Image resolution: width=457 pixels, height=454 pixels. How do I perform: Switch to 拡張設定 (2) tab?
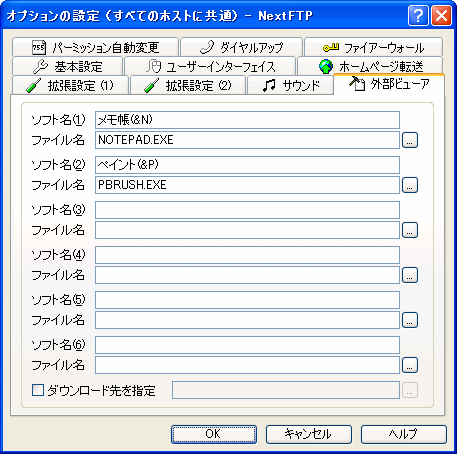pyautogui.click(x=188, y=85)
